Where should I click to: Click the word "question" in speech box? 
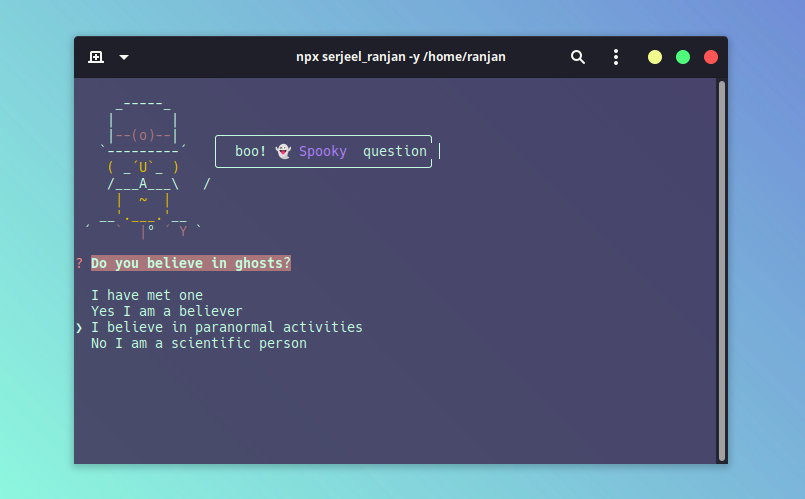tap(395, 151)
